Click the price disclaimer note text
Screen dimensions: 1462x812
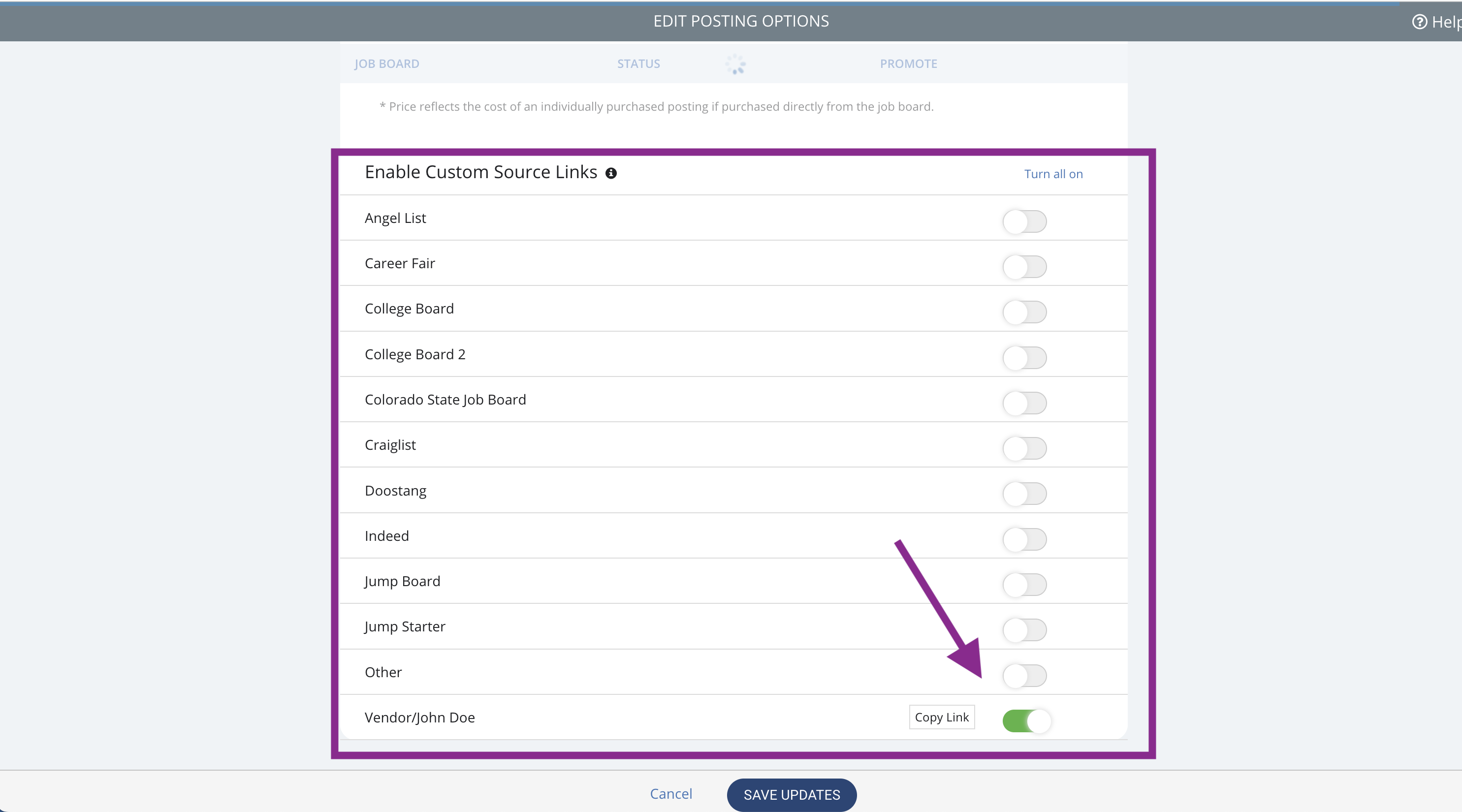[657, 107]
